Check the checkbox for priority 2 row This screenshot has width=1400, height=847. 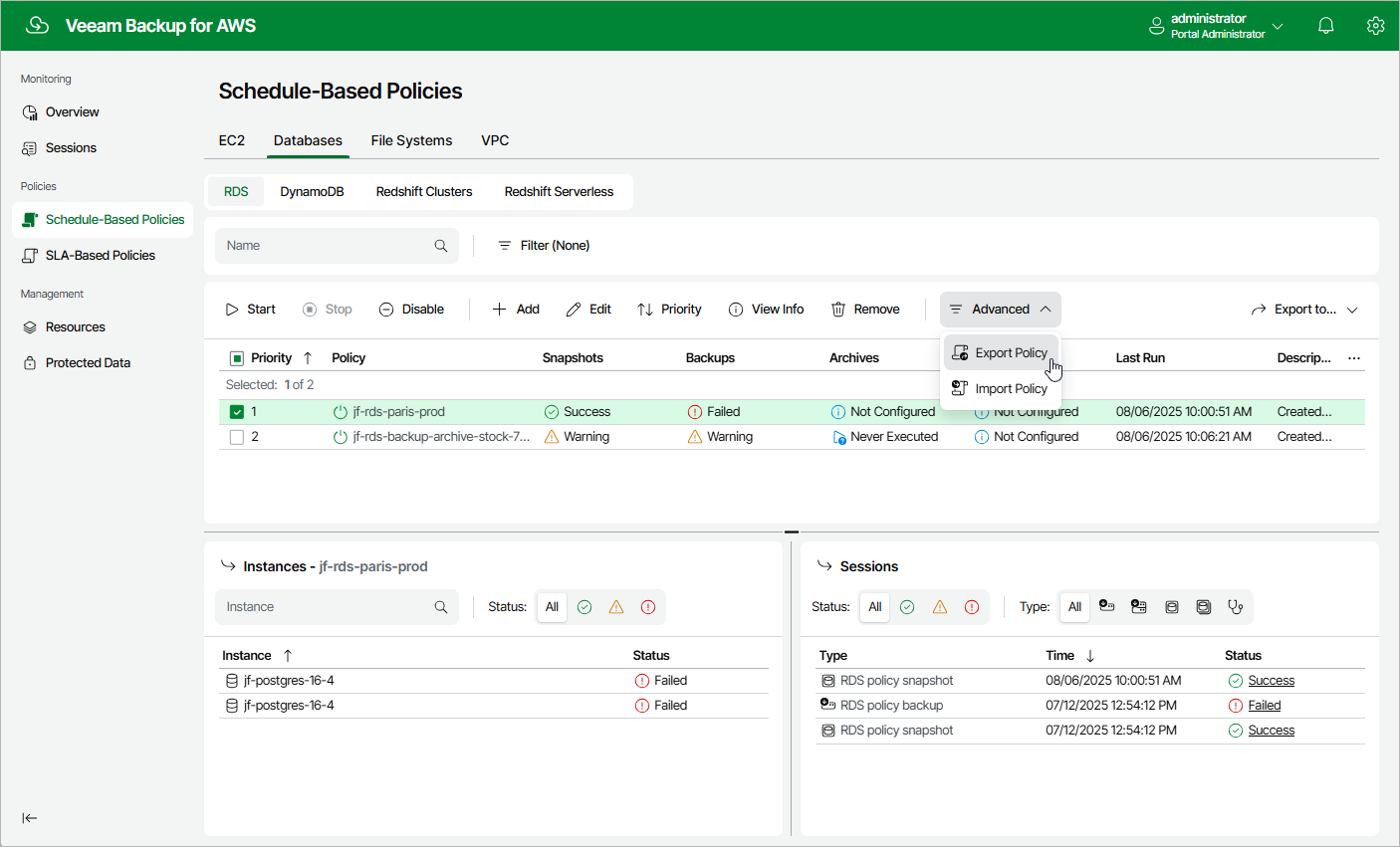(x=237, y=437)
